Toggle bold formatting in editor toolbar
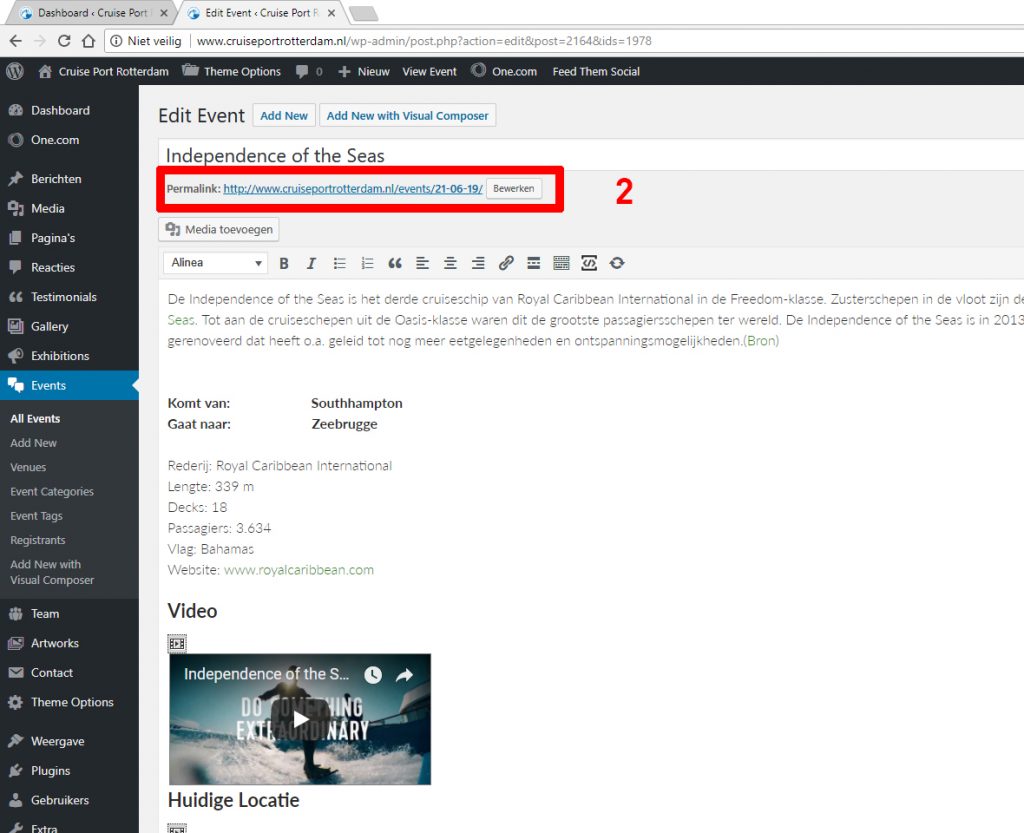 click(283, 263)
